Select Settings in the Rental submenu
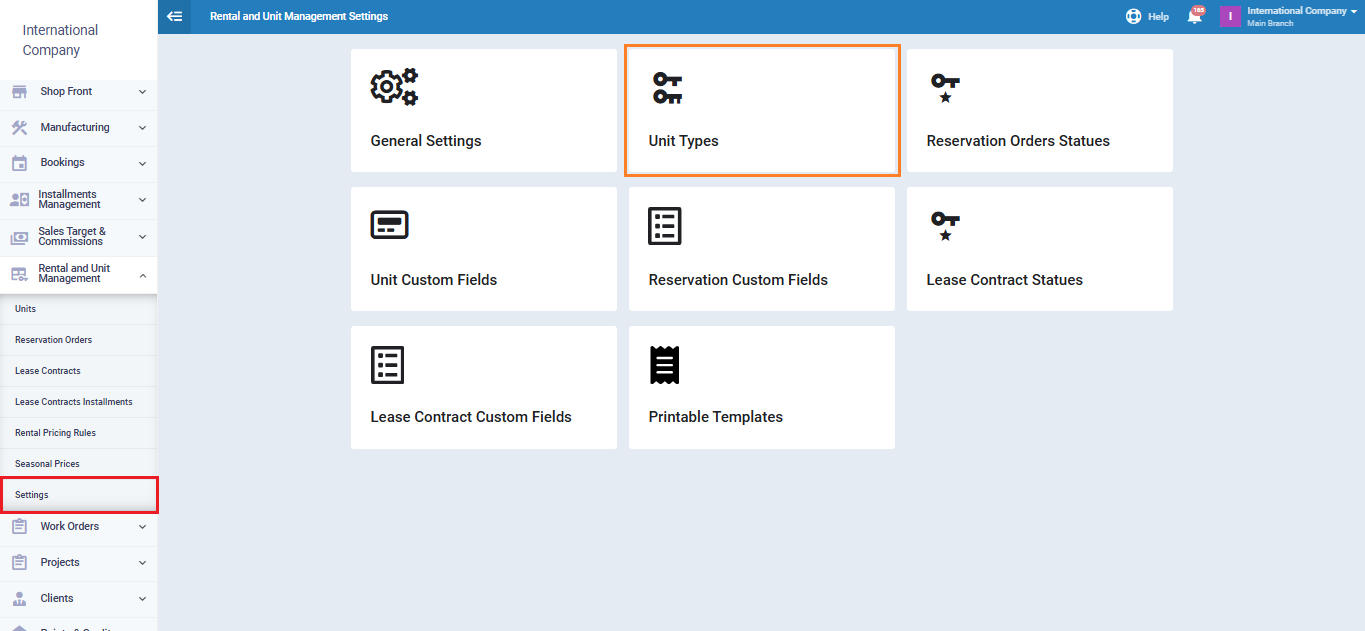The width and height of the screenshot is (1365, 631). [x=32, y=495]
